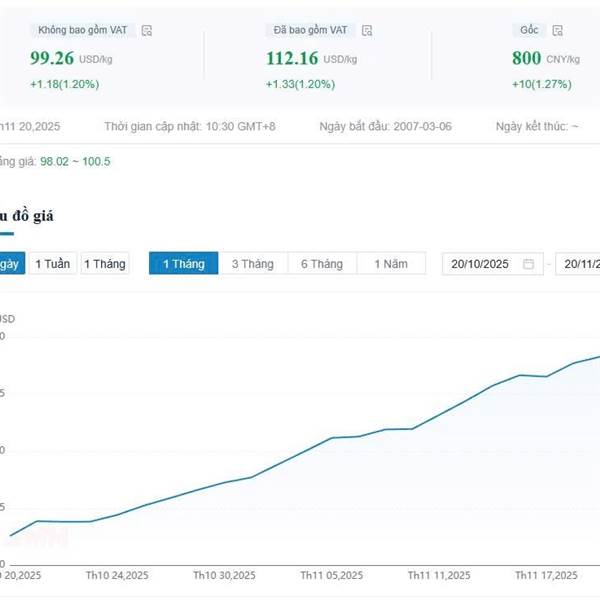The image size is (600, 600).
Task: Open the end date picker 20/11
Action: pos(580,264)
